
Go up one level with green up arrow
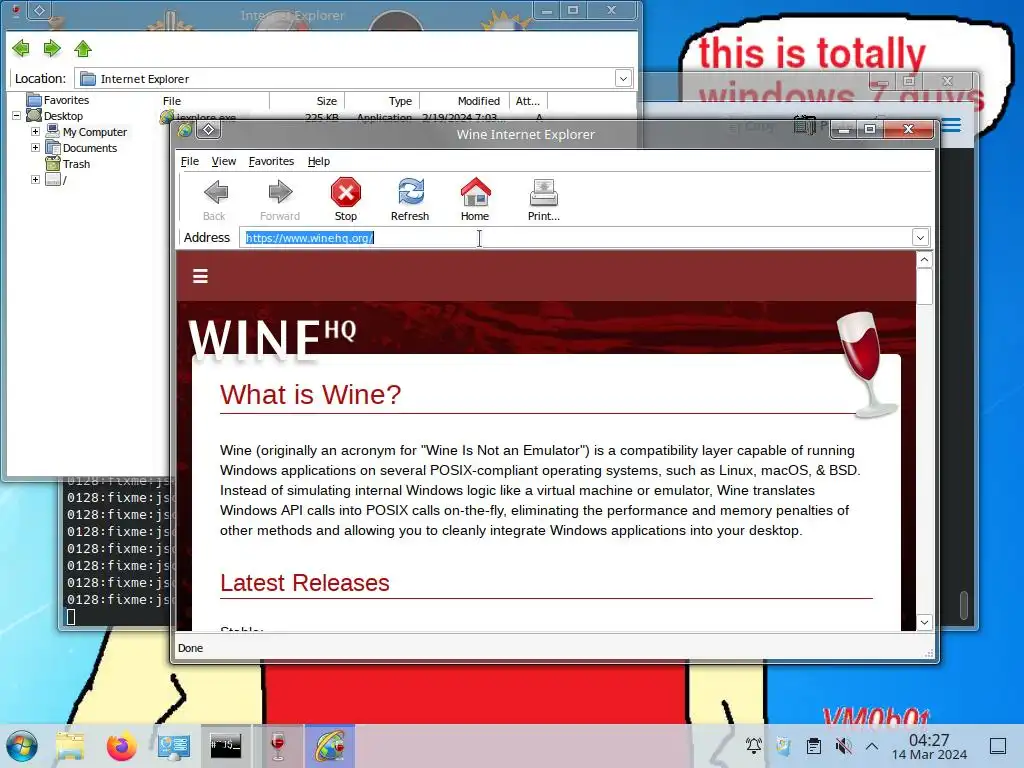[83, 48]
